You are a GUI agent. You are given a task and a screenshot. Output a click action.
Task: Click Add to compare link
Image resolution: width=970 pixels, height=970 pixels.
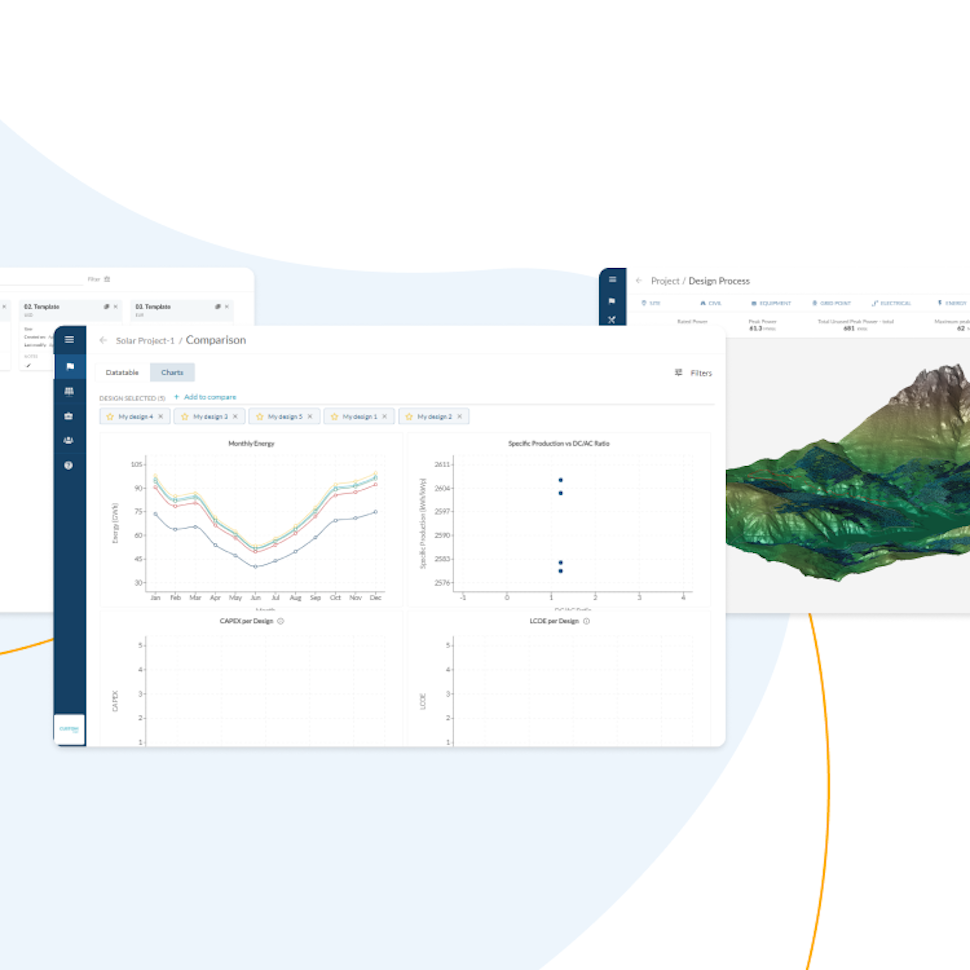pyautogui.click(x=205, y=397)
